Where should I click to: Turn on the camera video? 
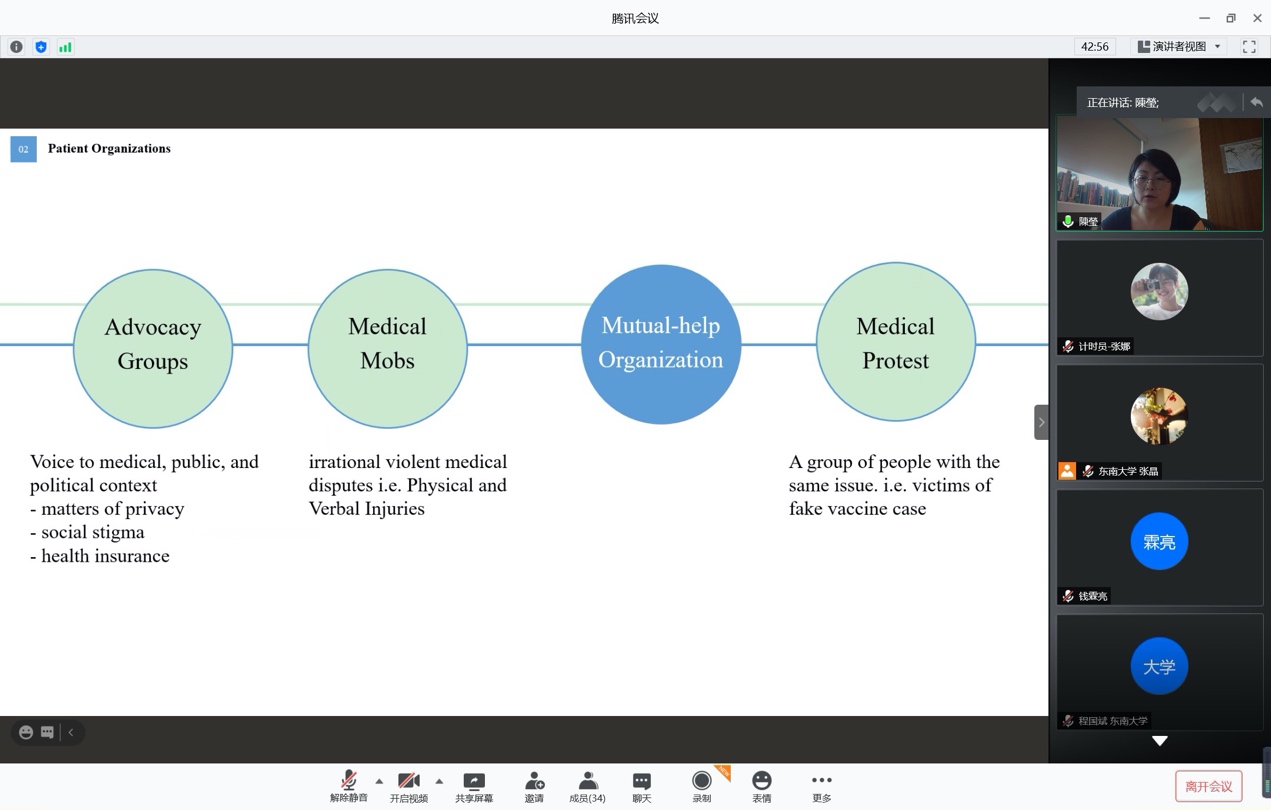pos(408,786)
